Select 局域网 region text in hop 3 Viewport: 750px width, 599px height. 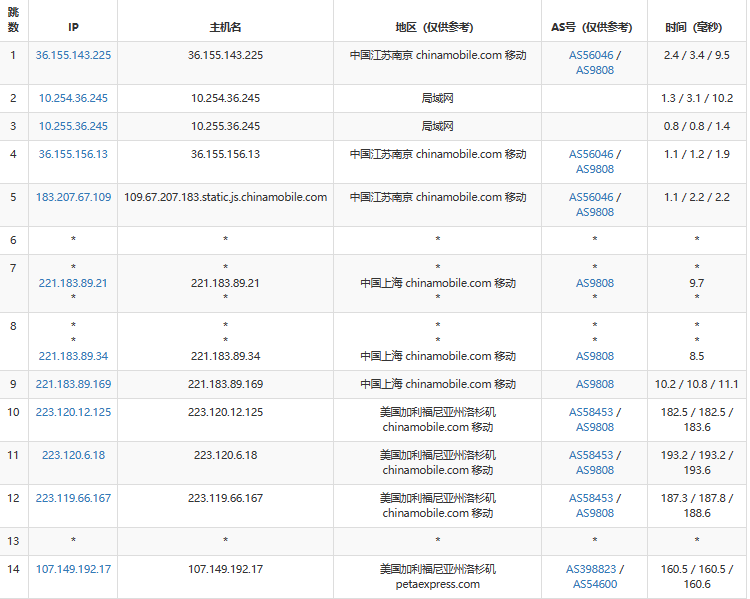click(437, 126)
